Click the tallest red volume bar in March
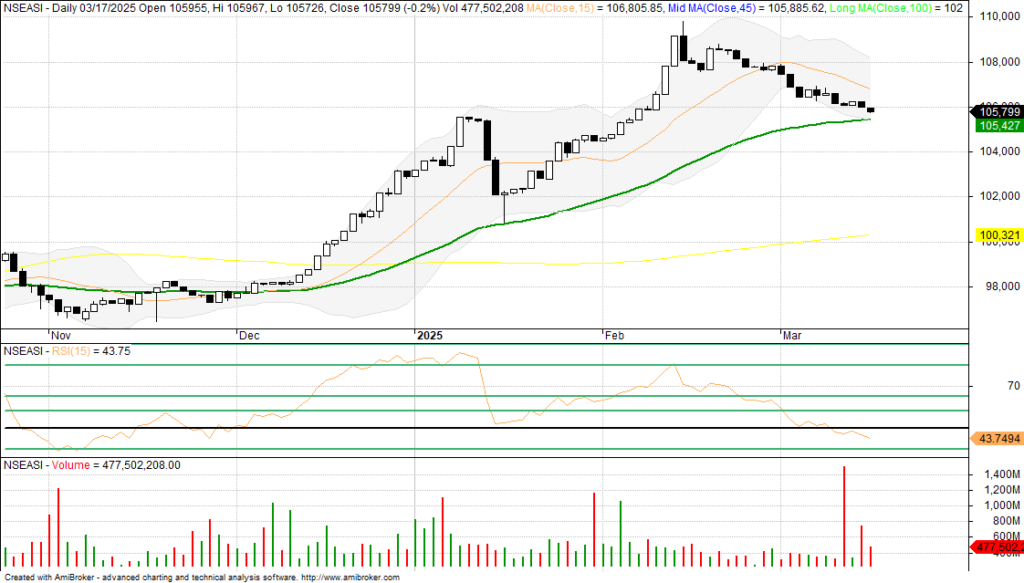 (845, 517)
